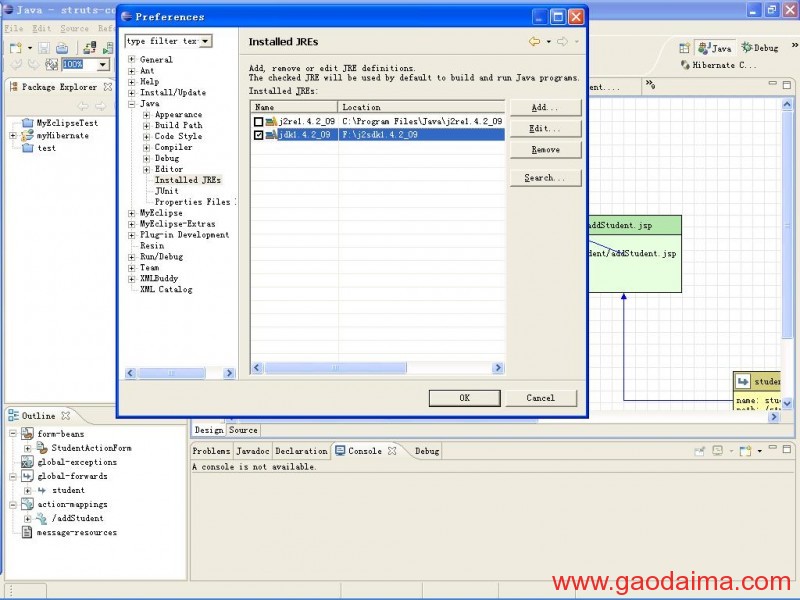Click Cancel in Preferences dialog
This screenshot has height=600, width=800.
(x=541, y=398)
